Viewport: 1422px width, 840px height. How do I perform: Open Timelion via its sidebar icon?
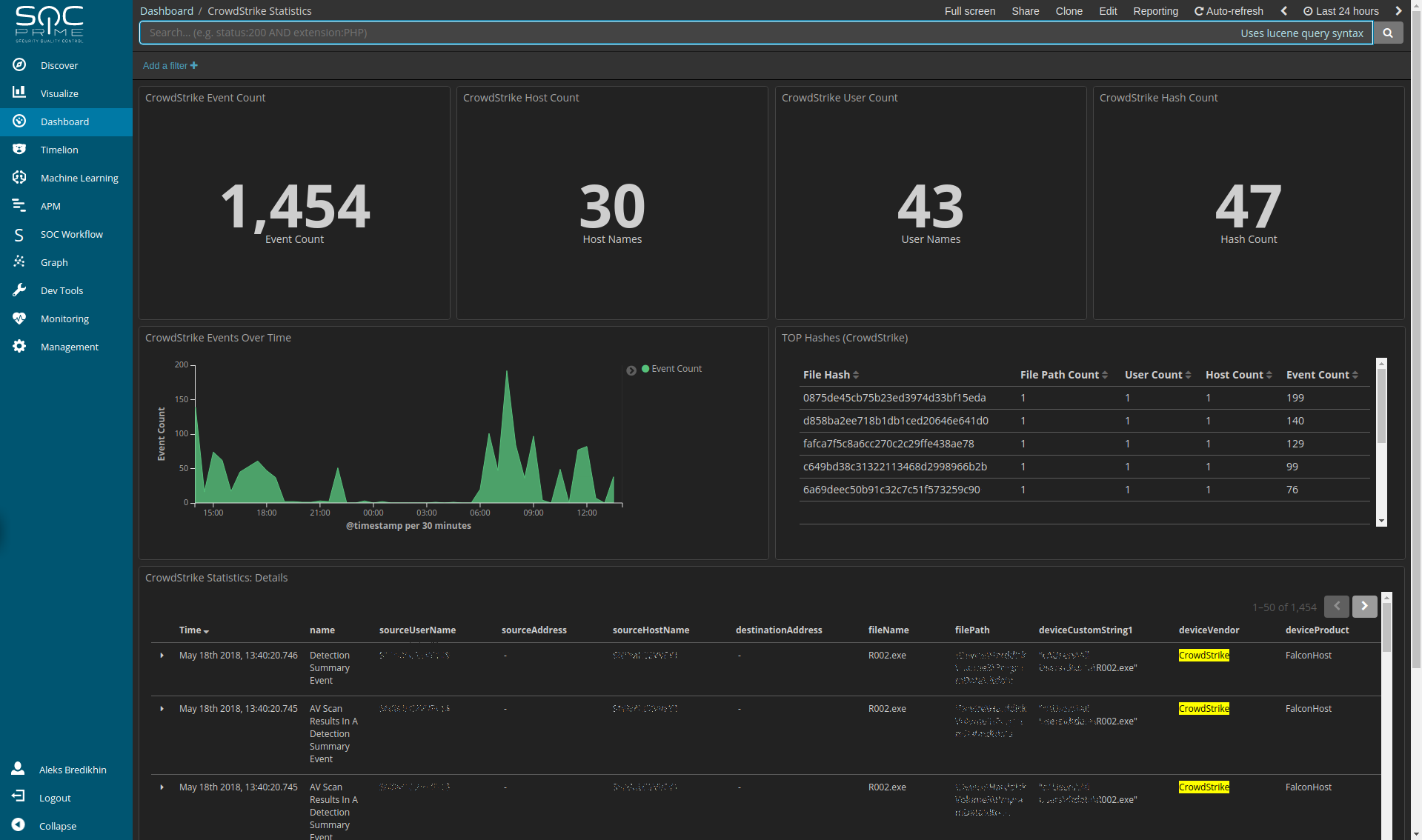tap(19, 149)
